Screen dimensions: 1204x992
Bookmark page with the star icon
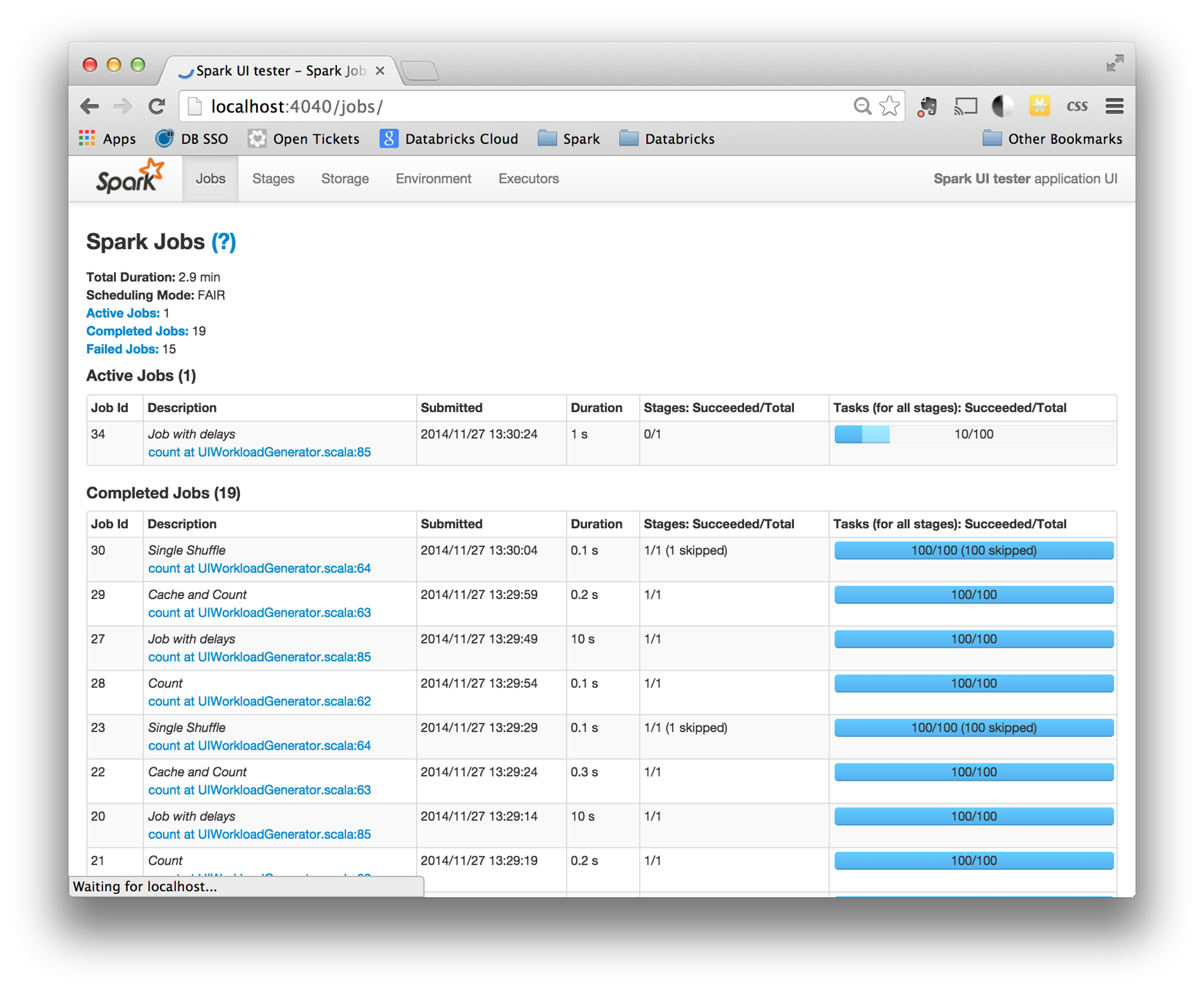890,106
